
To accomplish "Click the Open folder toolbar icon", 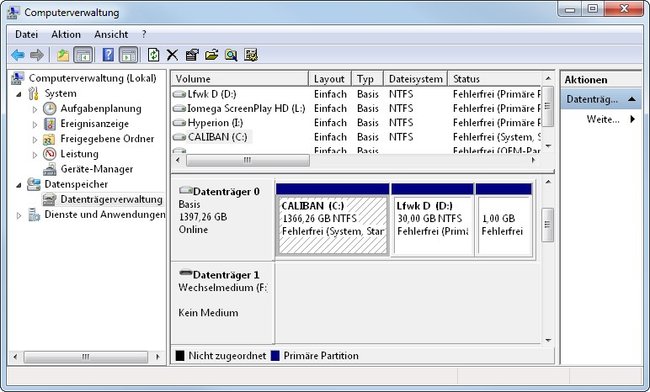I will pyautogui.click(x=211, y=55).
